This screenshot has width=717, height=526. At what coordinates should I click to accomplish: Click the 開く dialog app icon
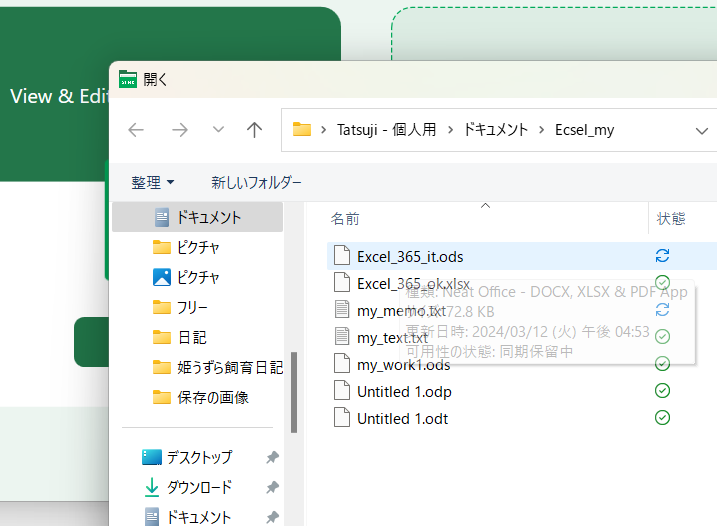(x=128, y=79)
